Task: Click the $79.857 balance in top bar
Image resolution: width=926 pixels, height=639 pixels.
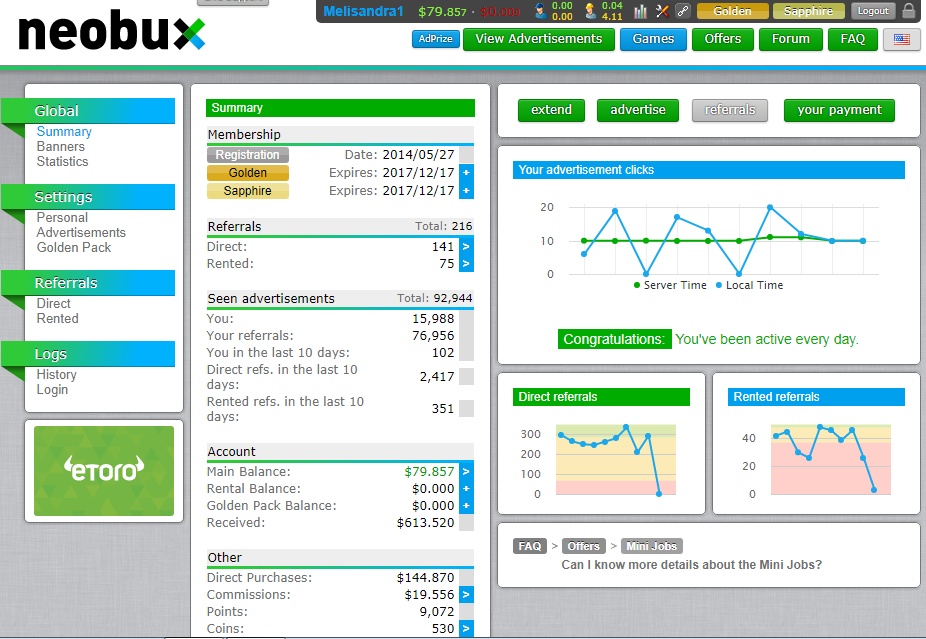Action: 442,11
